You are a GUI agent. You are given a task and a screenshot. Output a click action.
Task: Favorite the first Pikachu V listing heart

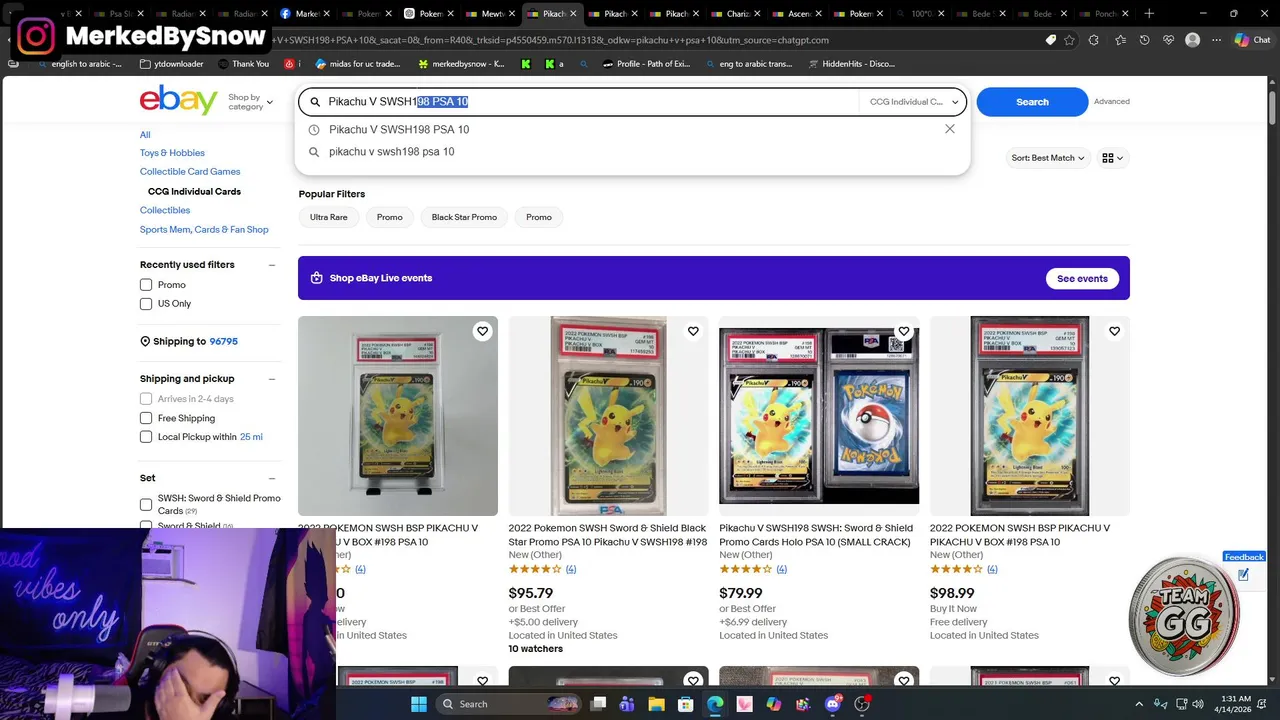(x=482, y=331)
